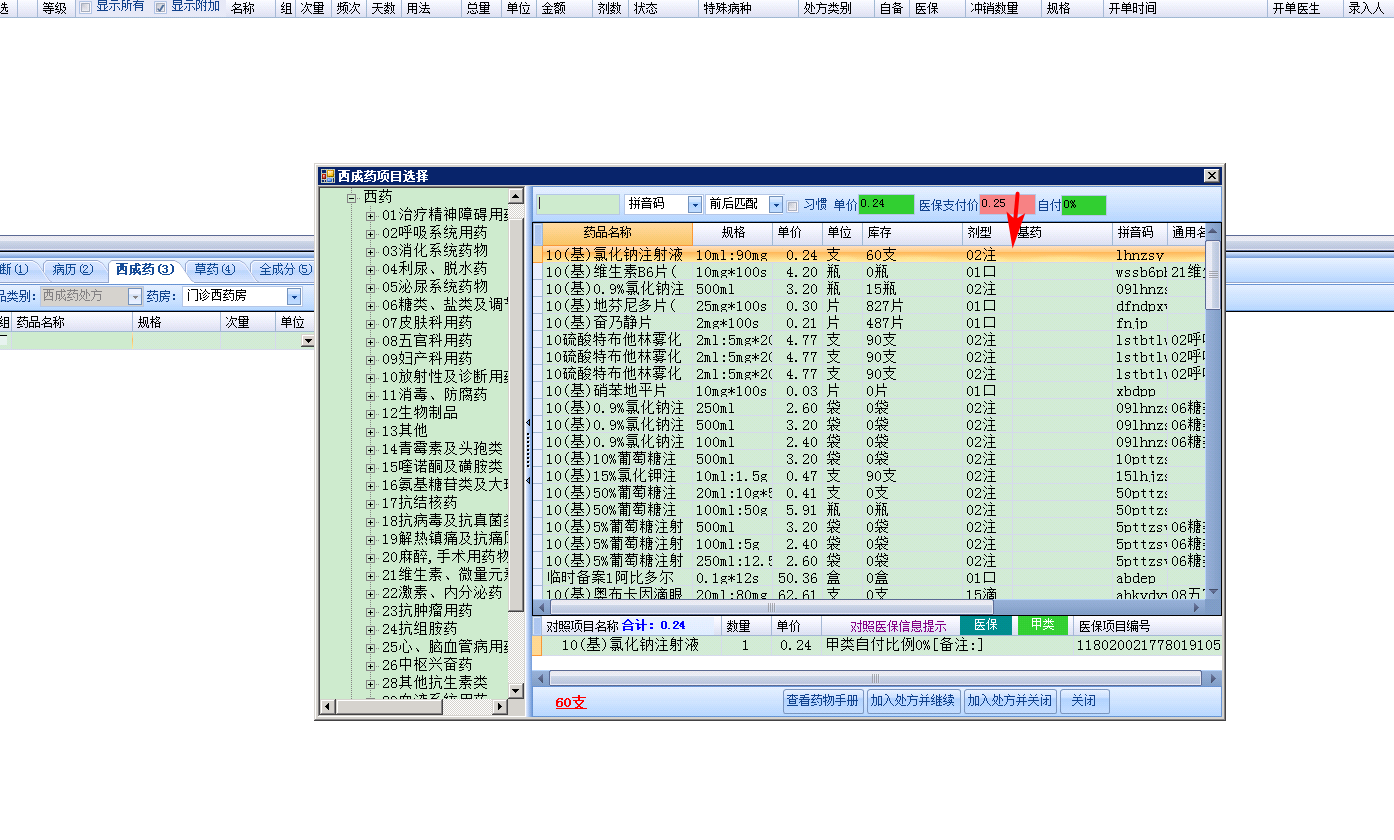Select the 17抗结核药 tree category
Image resolution: width=1394 pixels, height=840 pixels.
(x=420, y=503)
